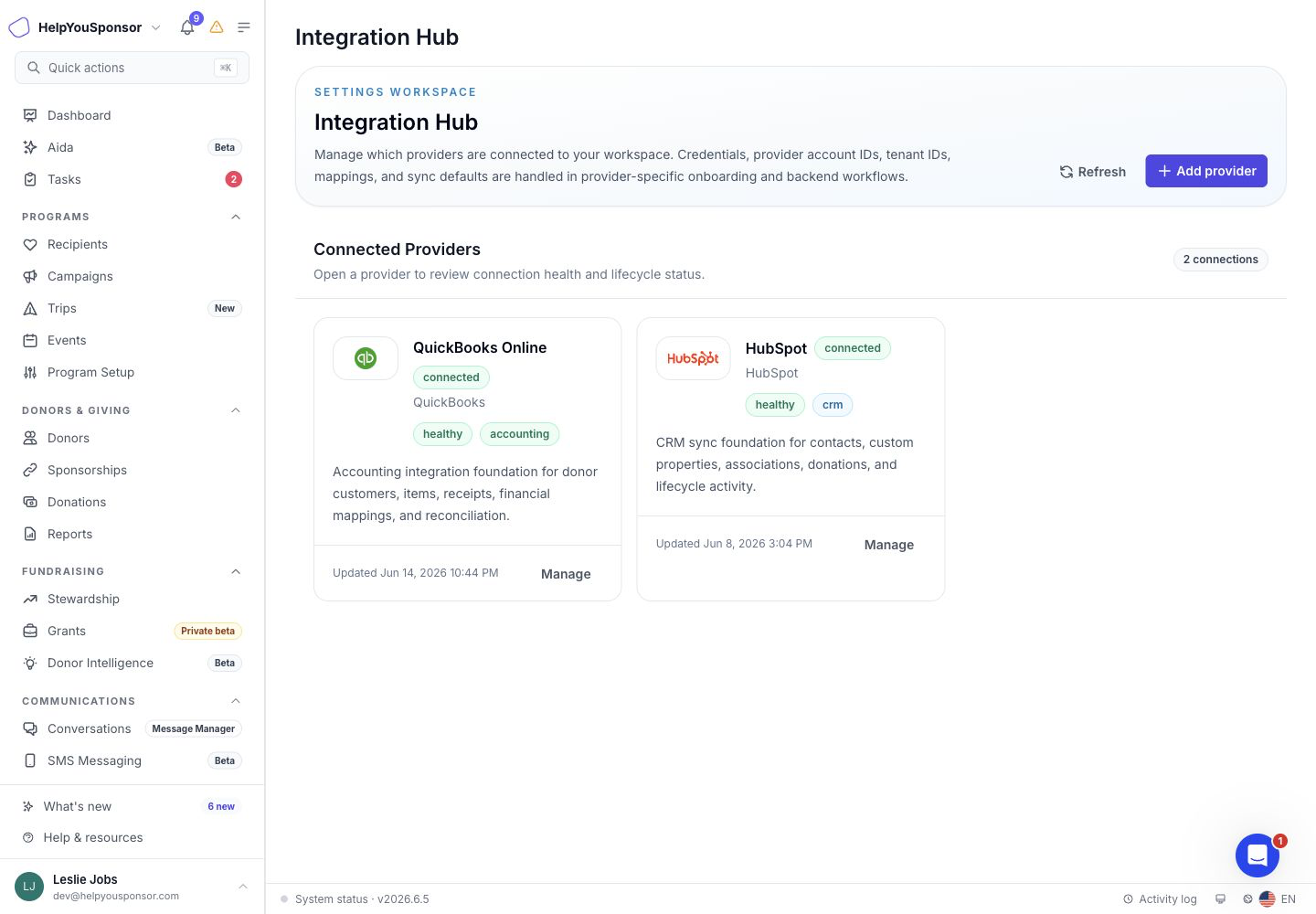The width and height of the screenshot is (1316, 914).
Task: Click the HelpYouSponsor logo icon
Action: tap(19, 27)
